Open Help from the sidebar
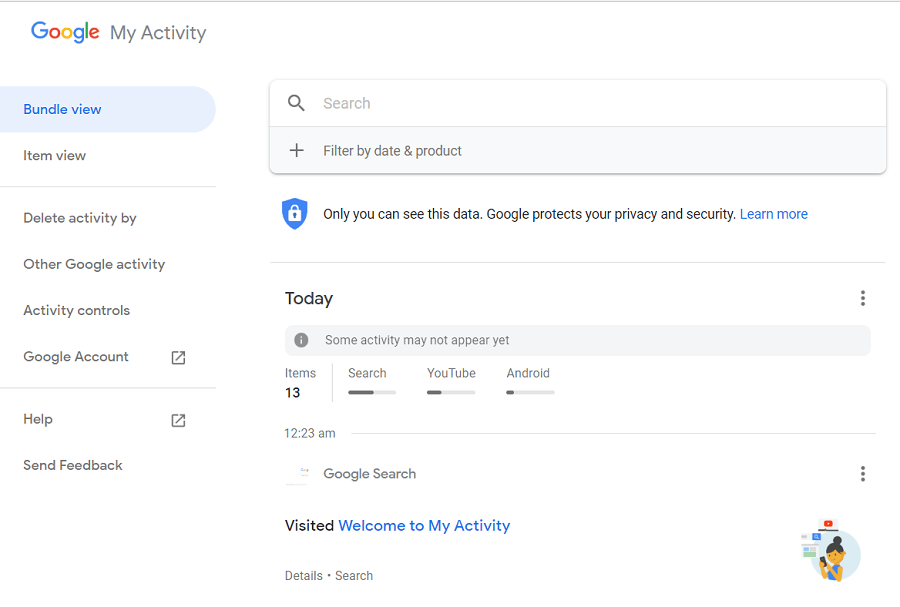Screen dimensions: 900x607 [38, 419]
